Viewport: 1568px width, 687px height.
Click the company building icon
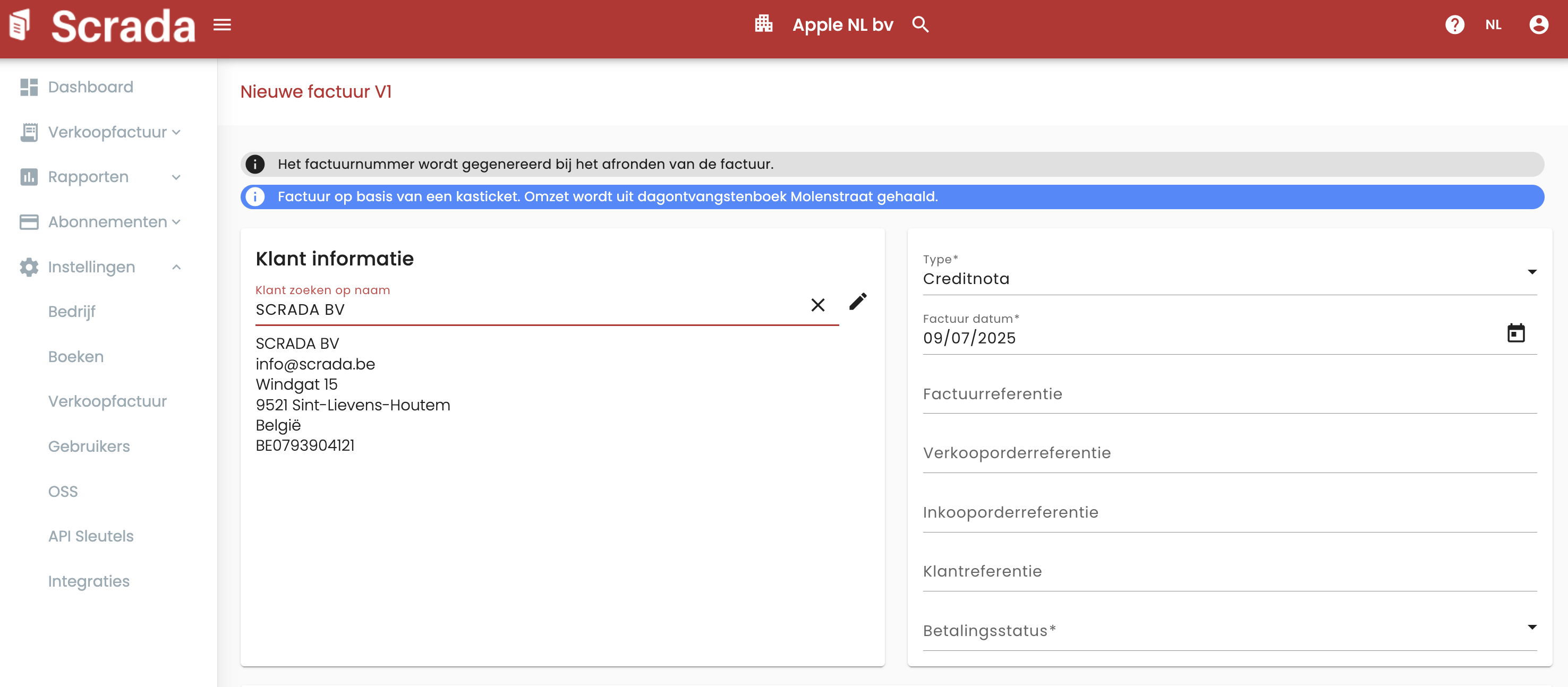[x=763, y=24]
